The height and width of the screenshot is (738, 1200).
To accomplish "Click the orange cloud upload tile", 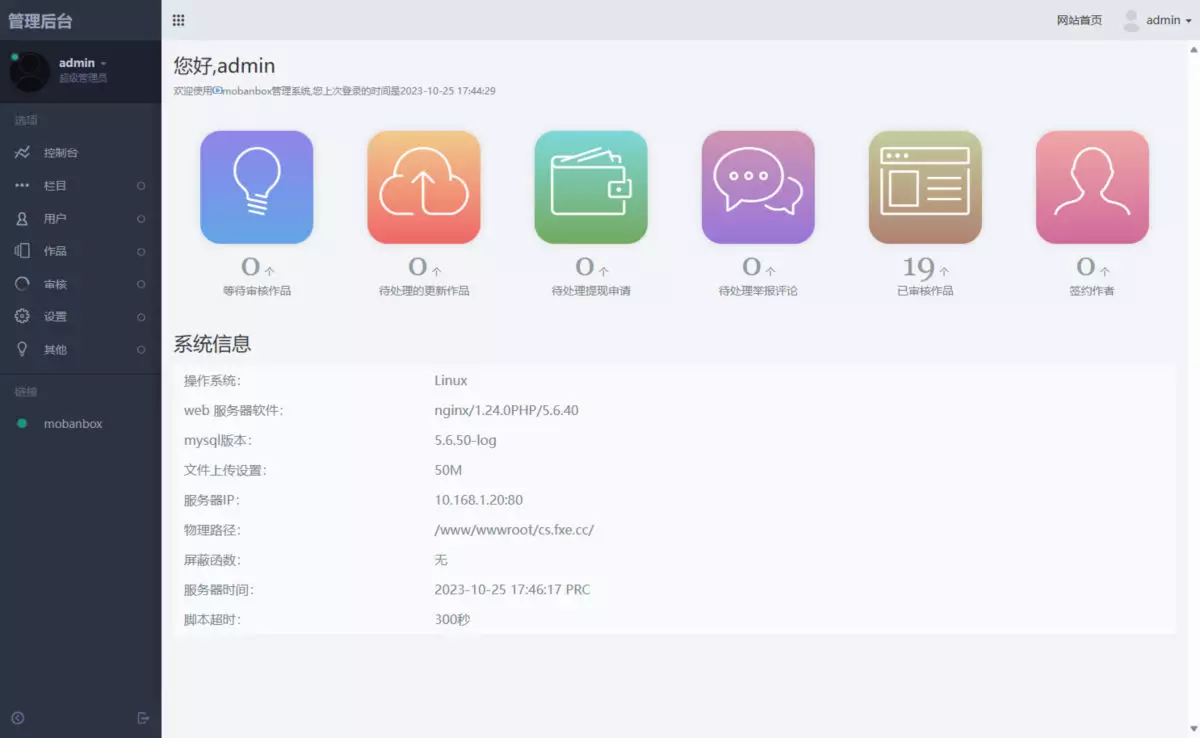I will click(424, 187).
